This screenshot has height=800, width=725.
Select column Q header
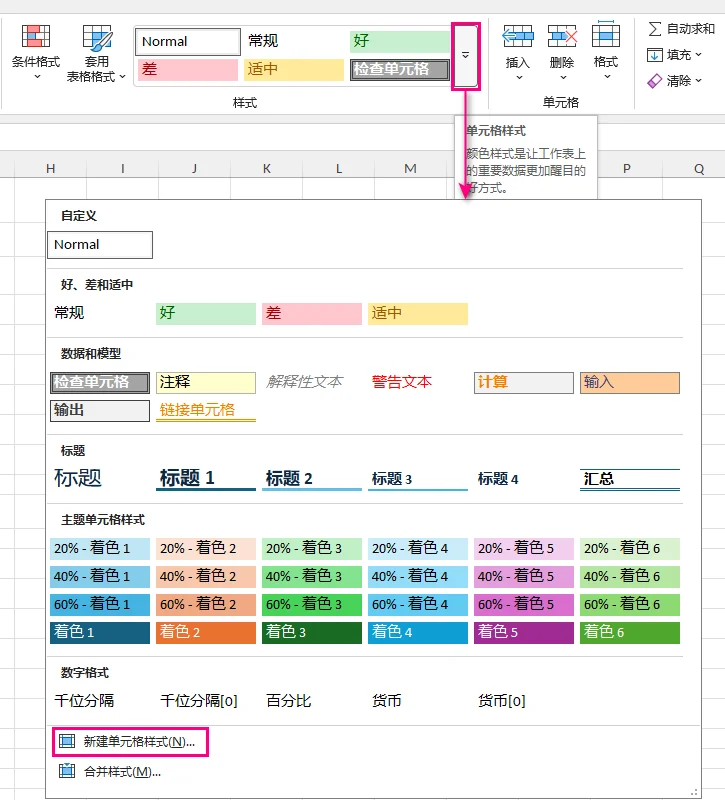point(699,168)
